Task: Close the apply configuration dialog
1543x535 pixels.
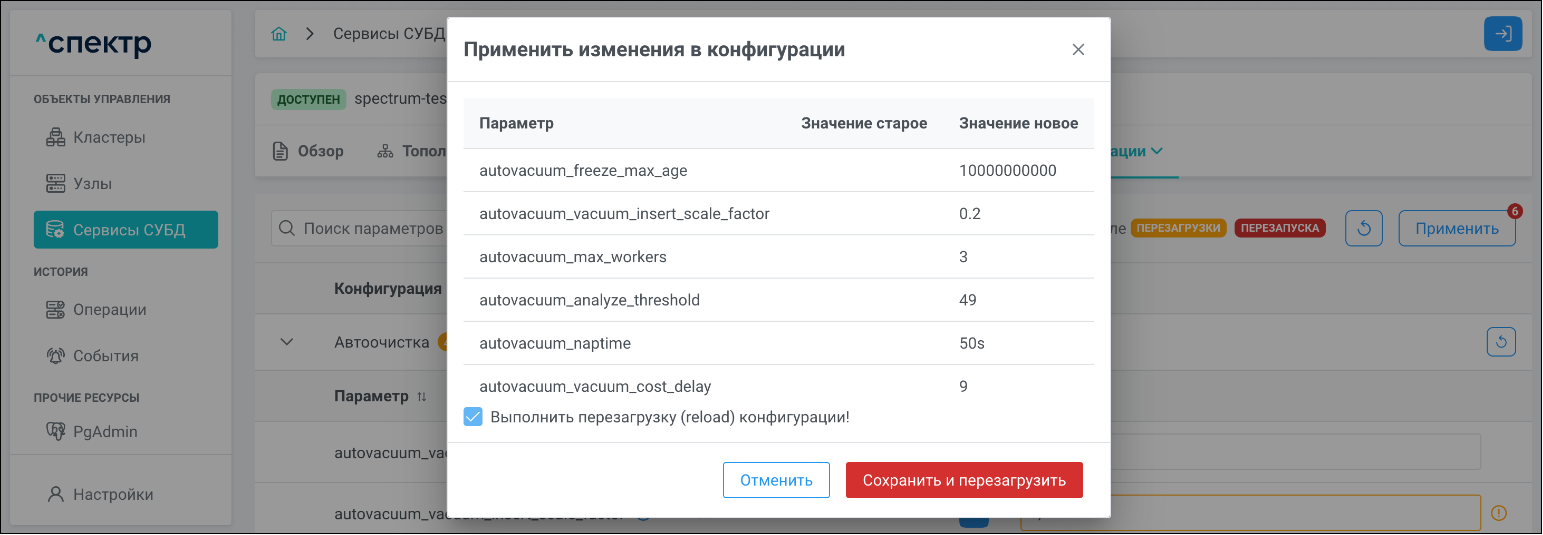Action: click(1078, 49)
